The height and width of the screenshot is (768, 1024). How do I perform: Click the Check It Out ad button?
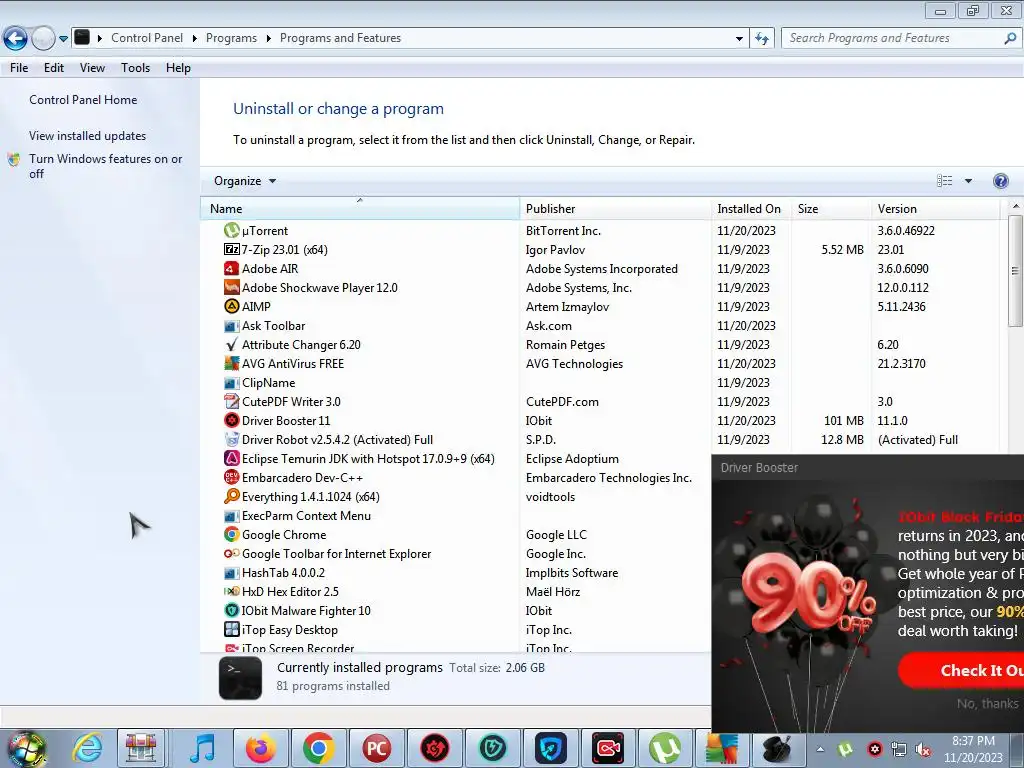pyautogui.click(x=961, y=671)
